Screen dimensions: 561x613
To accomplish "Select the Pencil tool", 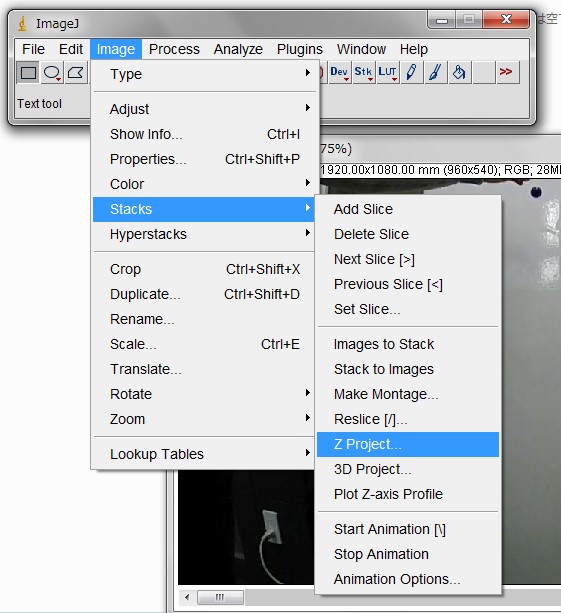I will tap(411, 72).
